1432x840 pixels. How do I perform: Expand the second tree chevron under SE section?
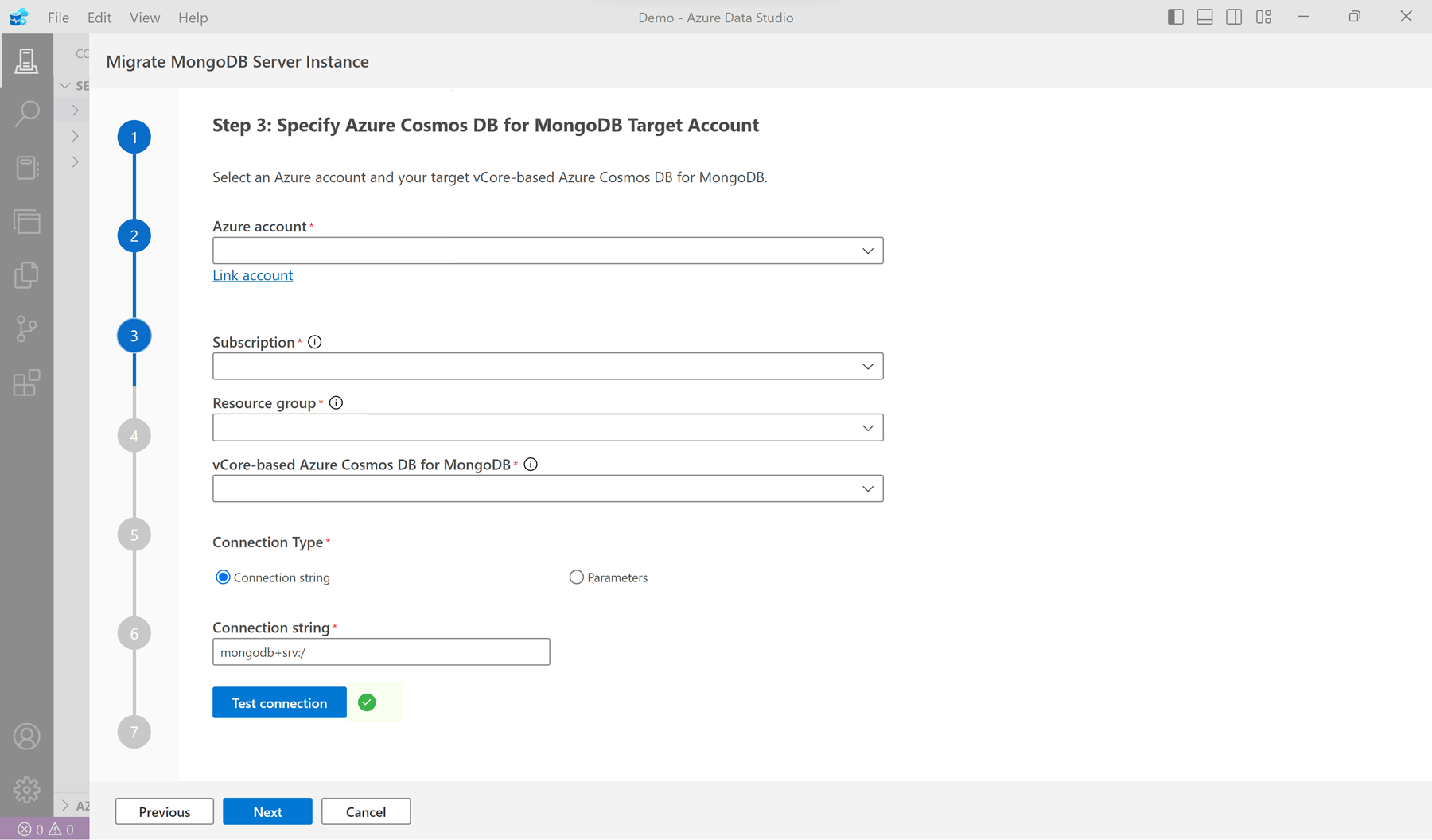click(76, 136)
